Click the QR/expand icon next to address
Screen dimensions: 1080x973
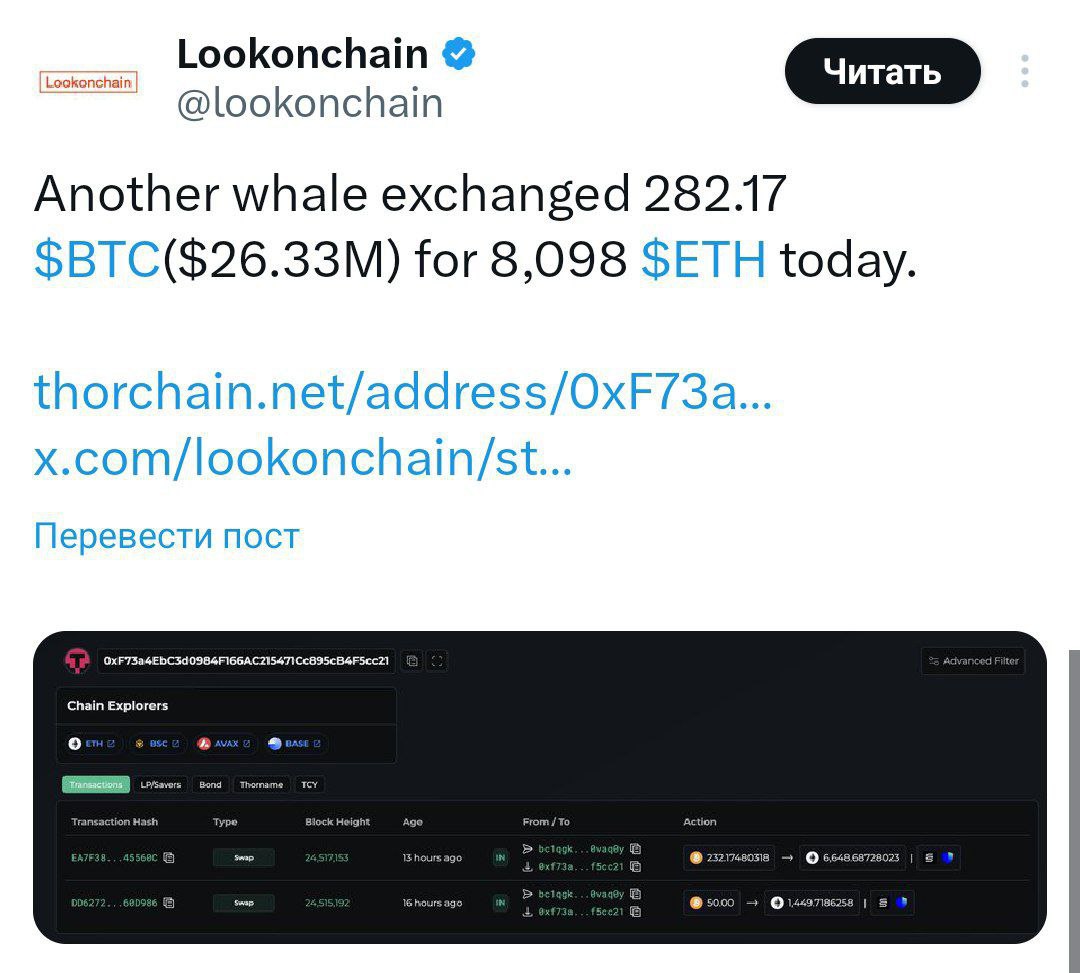[x=436, y=661]
